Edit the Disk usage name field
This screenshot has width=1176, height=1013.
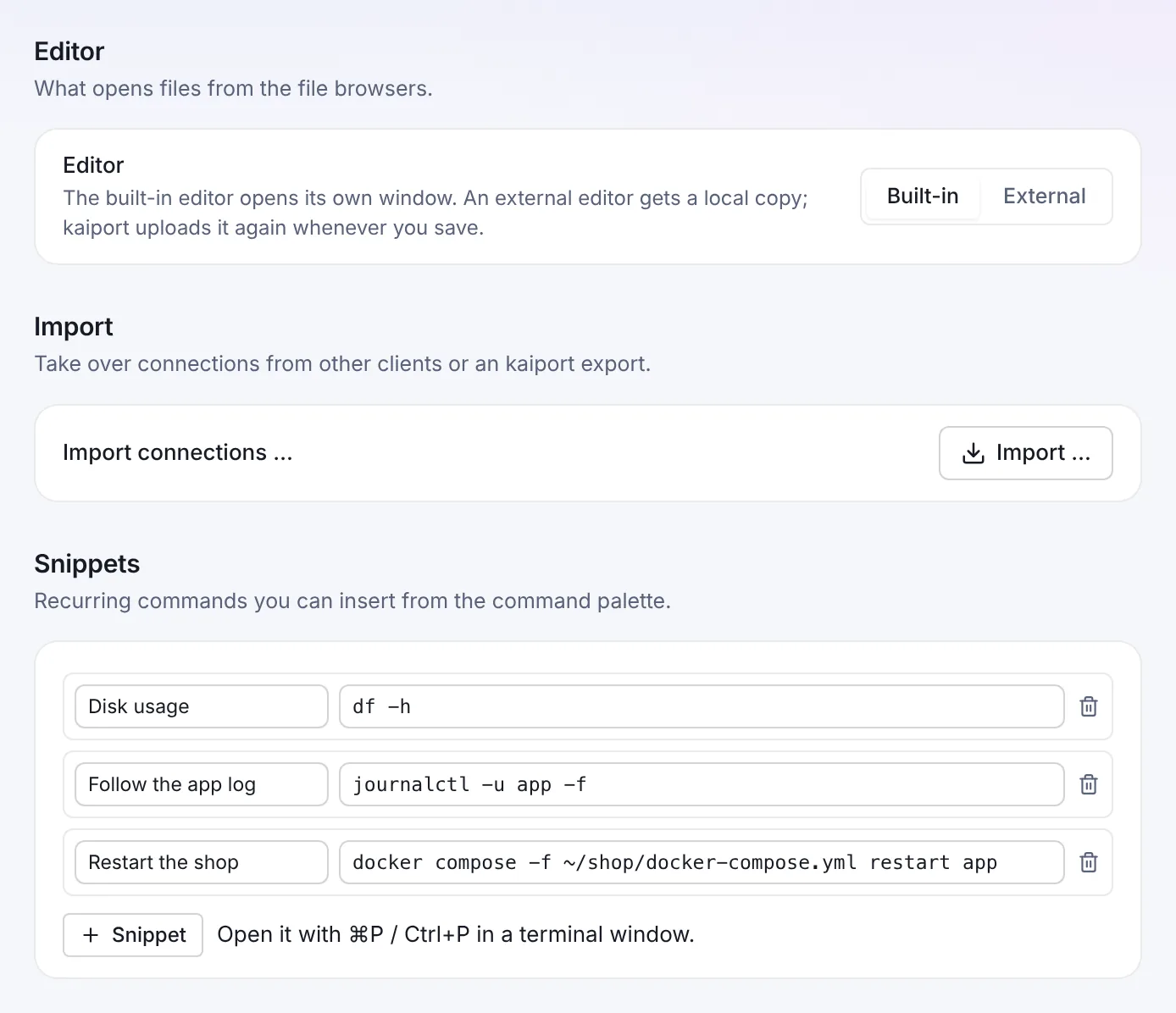[x=202, y=706]
